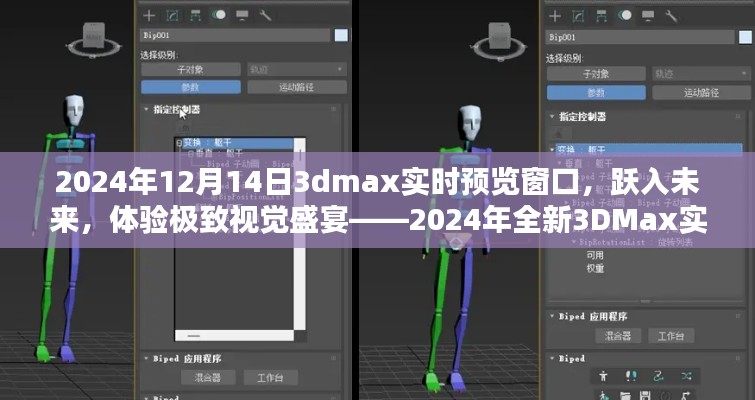Click the 混合器 button in the left panel
Image resolution: width=755 pixels, height=400 pixels.
point(208,377)
